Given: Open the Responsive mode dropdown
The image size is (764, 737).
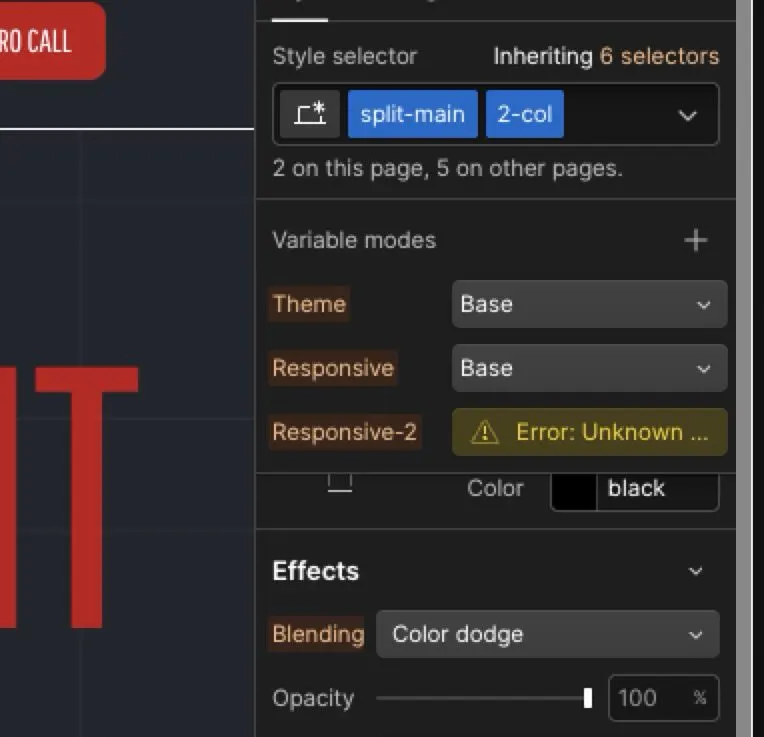Looking at the screenshot, I should pos(590,368).
